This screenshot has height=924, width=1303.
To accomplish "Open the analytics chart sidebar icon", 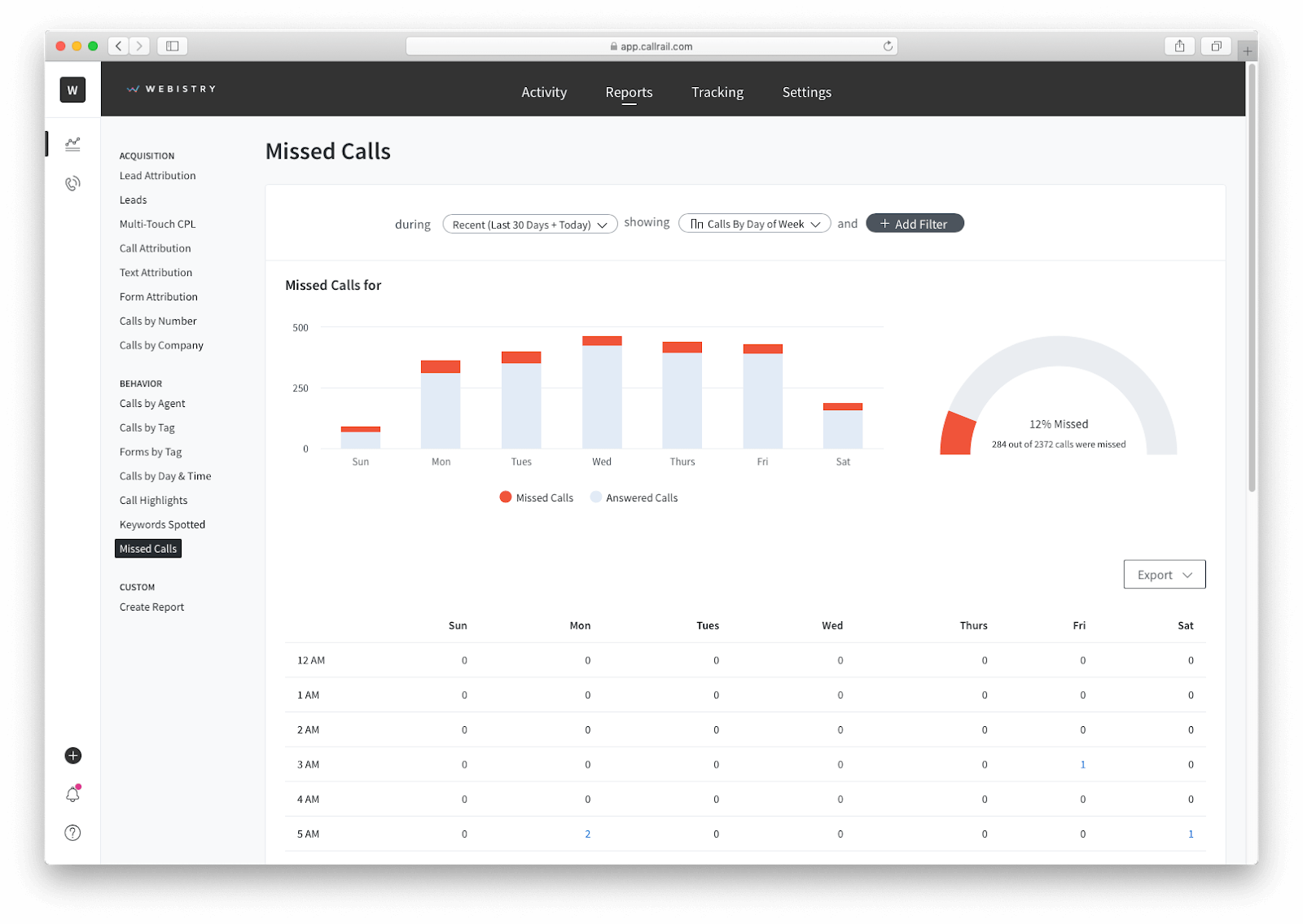I will pos(72,144).
